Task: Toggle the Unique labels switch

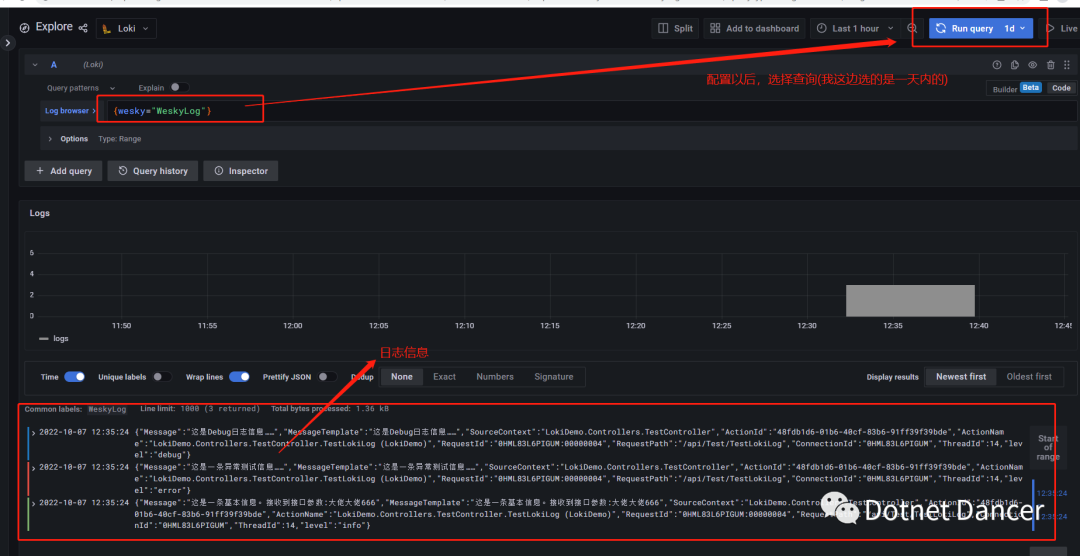Action: pyautogui.click(x=163, y=377)
